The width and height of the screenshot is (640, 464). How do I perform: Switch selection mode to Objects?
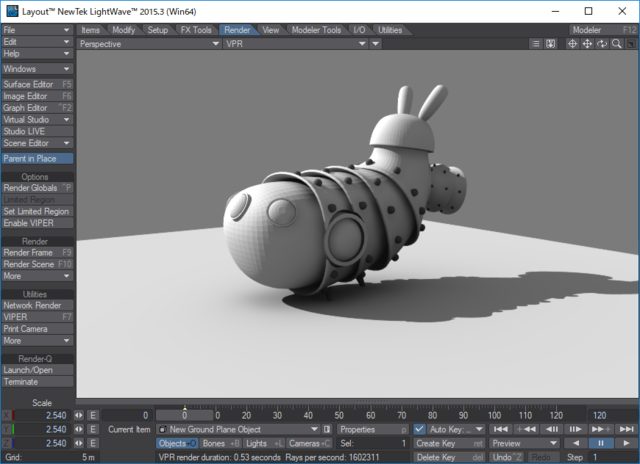(x=177, y=443)
